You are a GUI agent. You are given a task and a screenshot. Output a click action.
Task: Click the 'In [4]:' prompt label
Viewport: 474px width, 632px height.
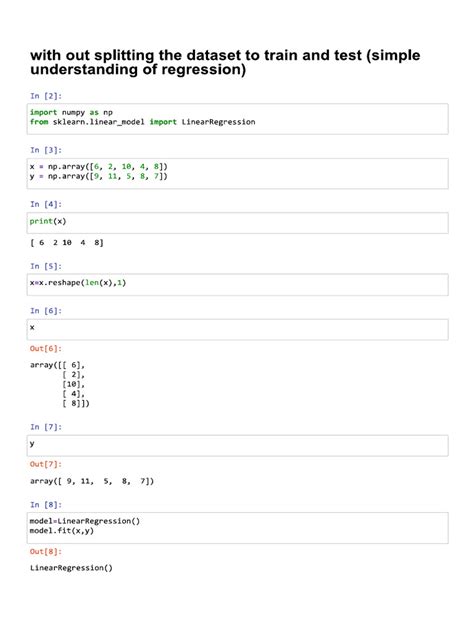pyautogui.click(x=46, y=204)
